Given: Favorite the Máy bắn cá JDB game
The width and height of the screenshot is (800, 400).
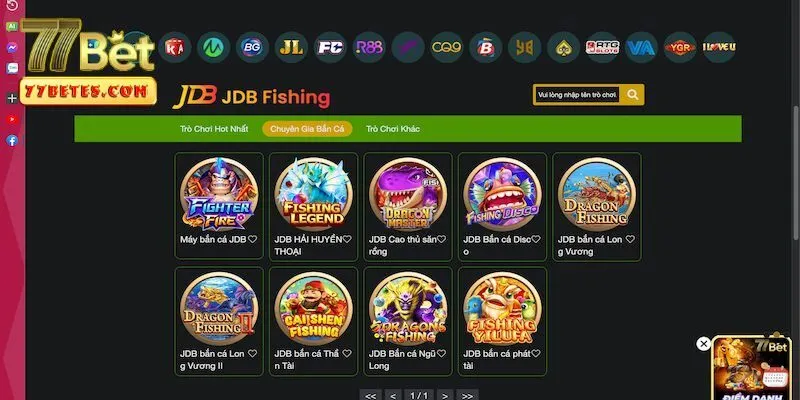Looking at the screenshot, I should coord(253,239).
